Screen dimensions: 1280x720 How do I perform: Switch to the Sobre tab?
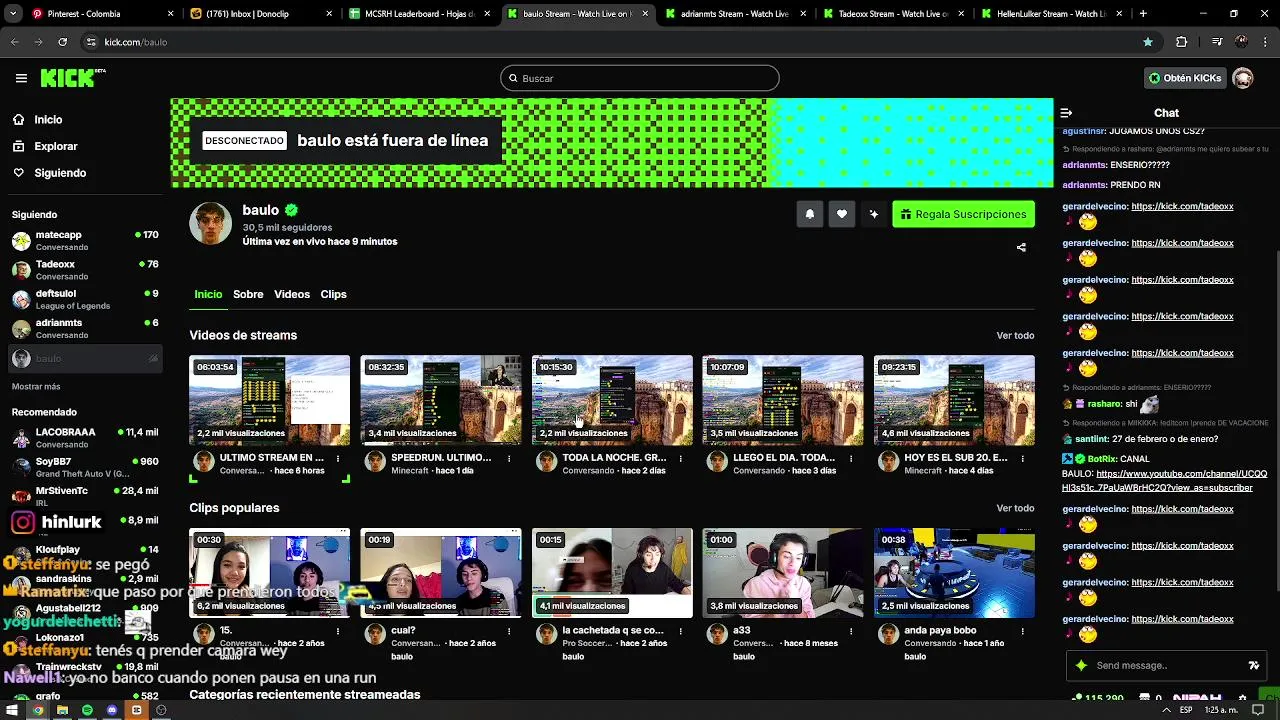[x=248, y=294]
